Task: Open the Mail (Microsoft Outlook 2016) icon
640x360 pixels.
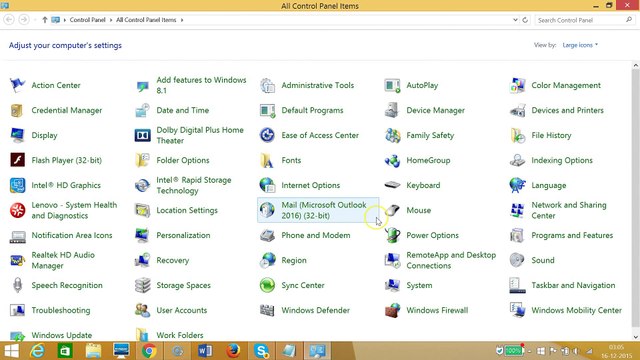Action: (267, 210)
